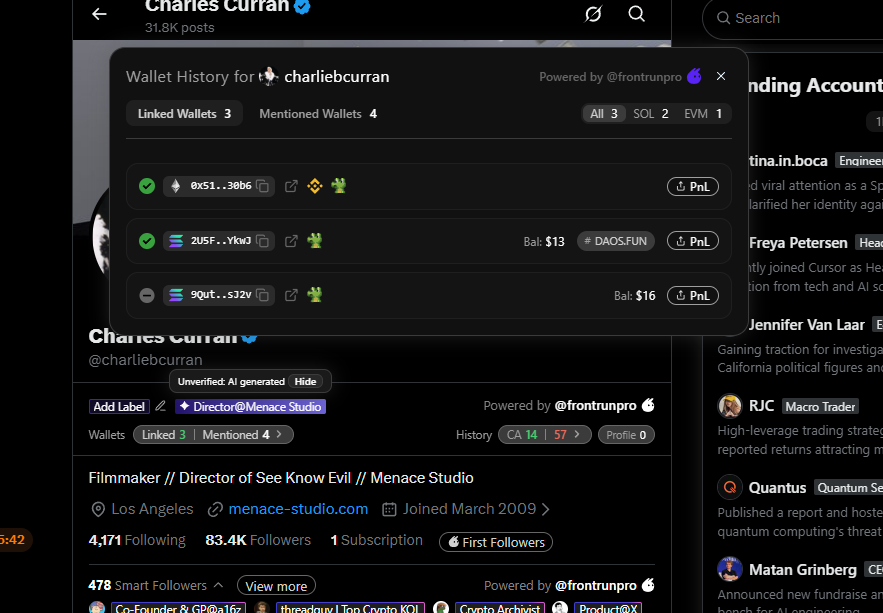Viewport: 883px width, 613px height.
Task: Expand Wallets pill chevron after Mentioned 4
Action: (279, 434)
